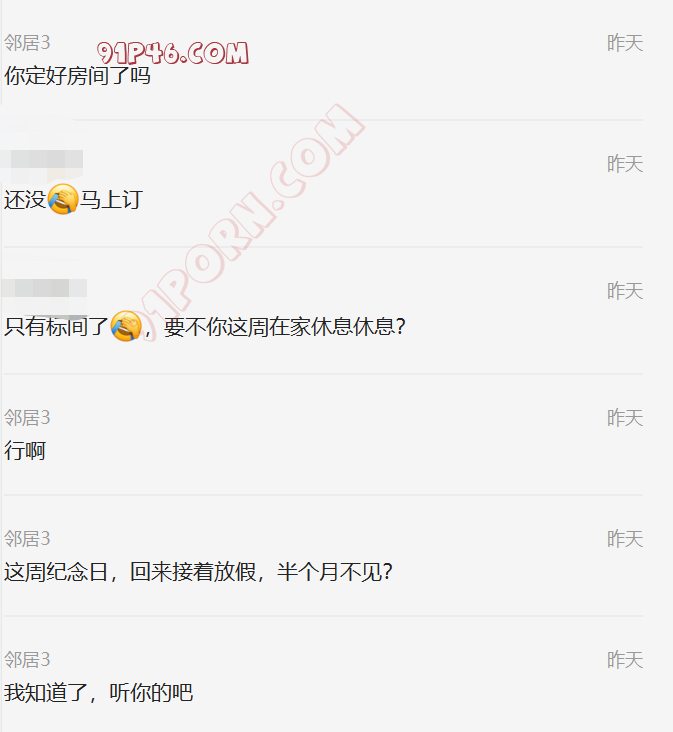Click 昨天 timestamp next to 还没 message

[625, 164]
